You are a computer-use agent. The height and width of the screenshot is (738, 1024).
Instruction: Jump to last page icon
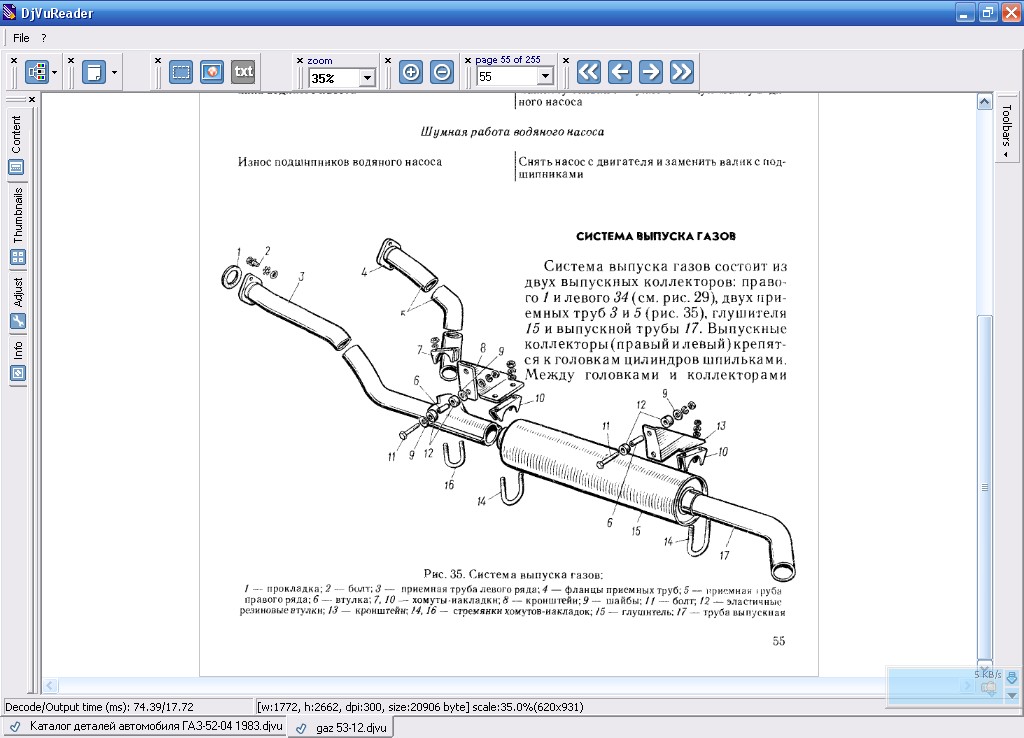[681, 72]
